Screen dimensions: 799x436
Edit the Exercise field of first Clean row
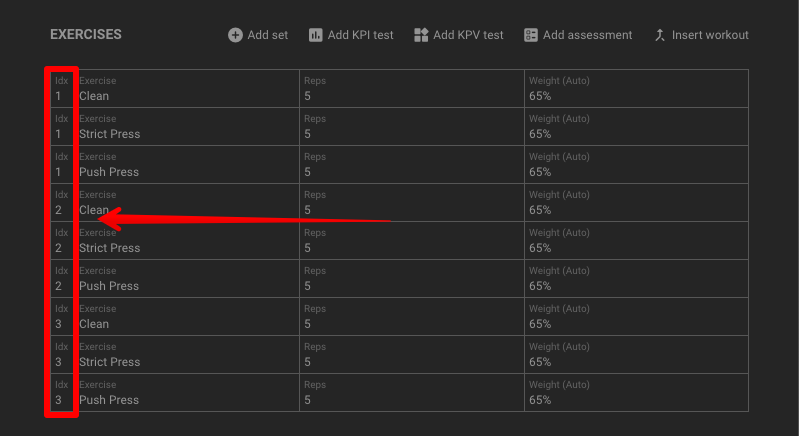[x=187, y=89]
